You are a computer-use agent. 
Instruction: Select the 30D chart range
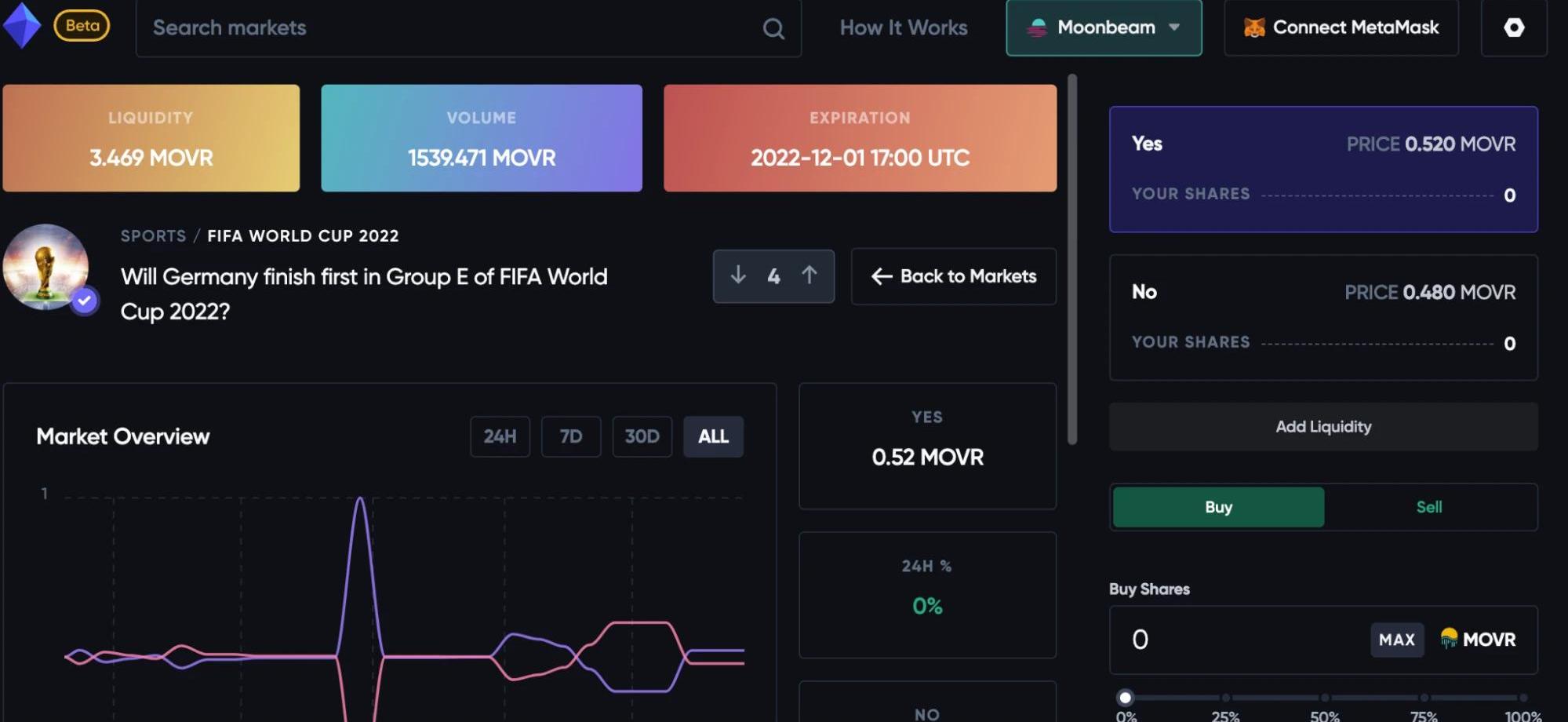[x=642, y=436]
